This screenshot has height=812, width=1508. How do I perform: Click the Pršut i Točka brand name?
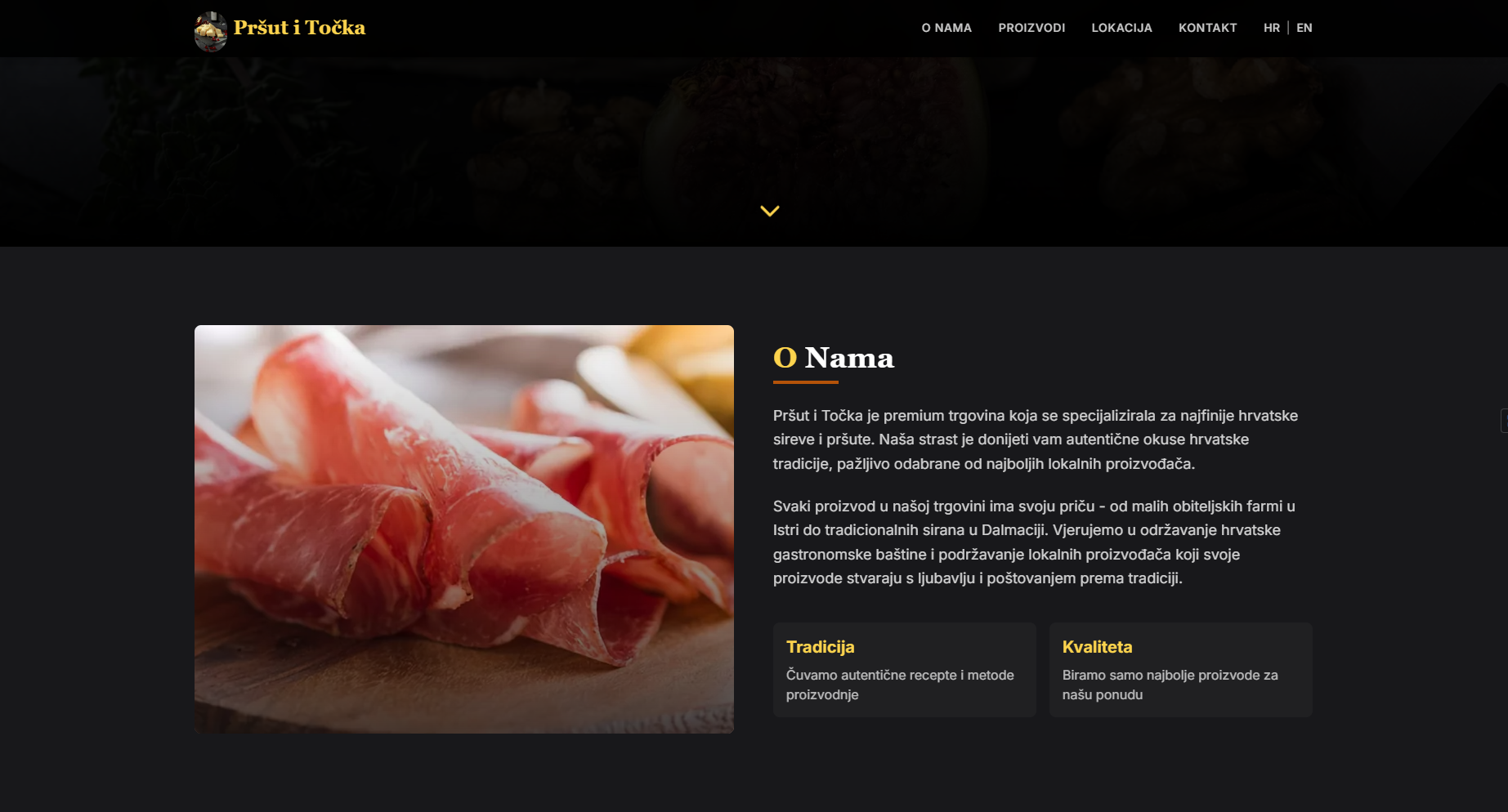click(x=299, y=28)
